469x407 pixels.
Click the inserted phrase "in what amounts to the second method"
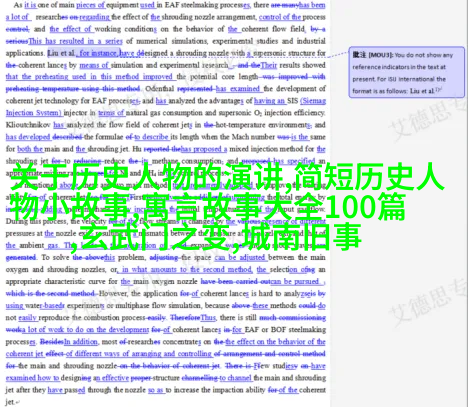click(187, 269)
